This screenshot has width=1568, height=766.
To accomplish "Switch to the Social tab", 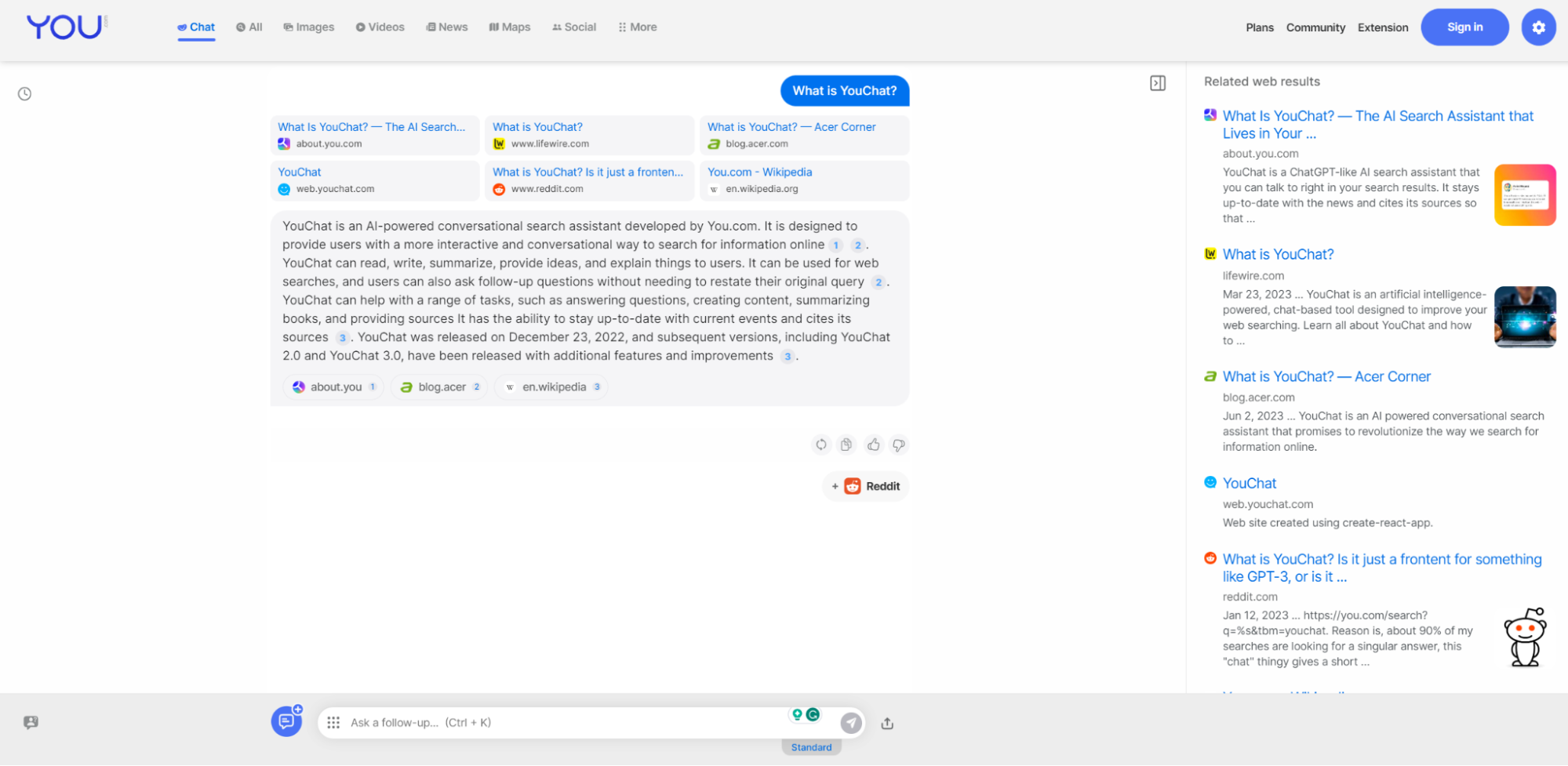I will click(x=574, y=27).
